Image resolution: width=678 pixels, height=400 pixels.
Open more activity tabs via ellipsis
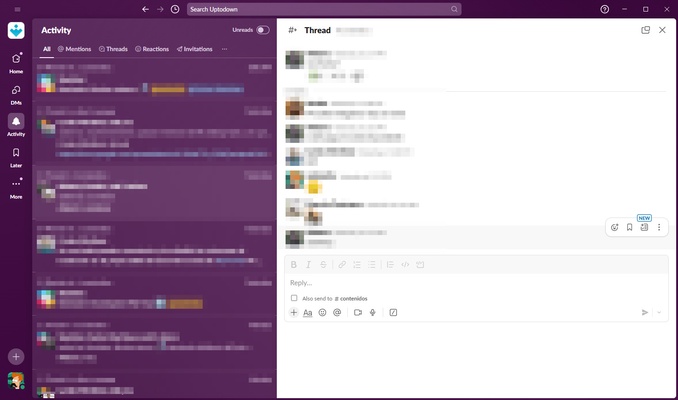pyautogui.click(x=224, y=49)
